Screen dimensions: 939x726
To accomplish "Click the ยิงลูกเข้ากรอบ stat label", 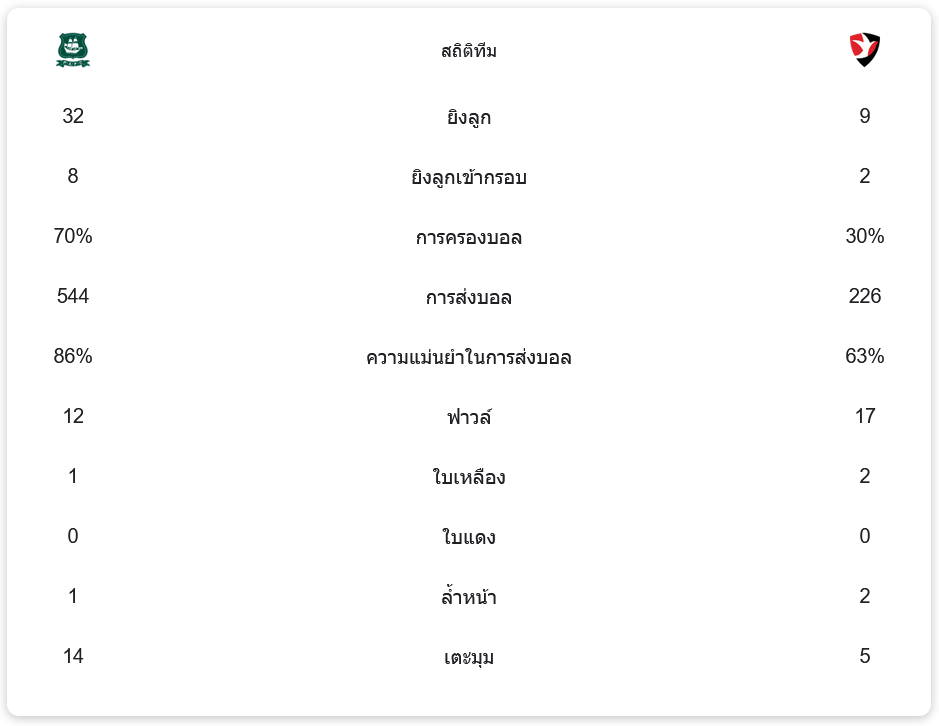I will pos(469,178).
